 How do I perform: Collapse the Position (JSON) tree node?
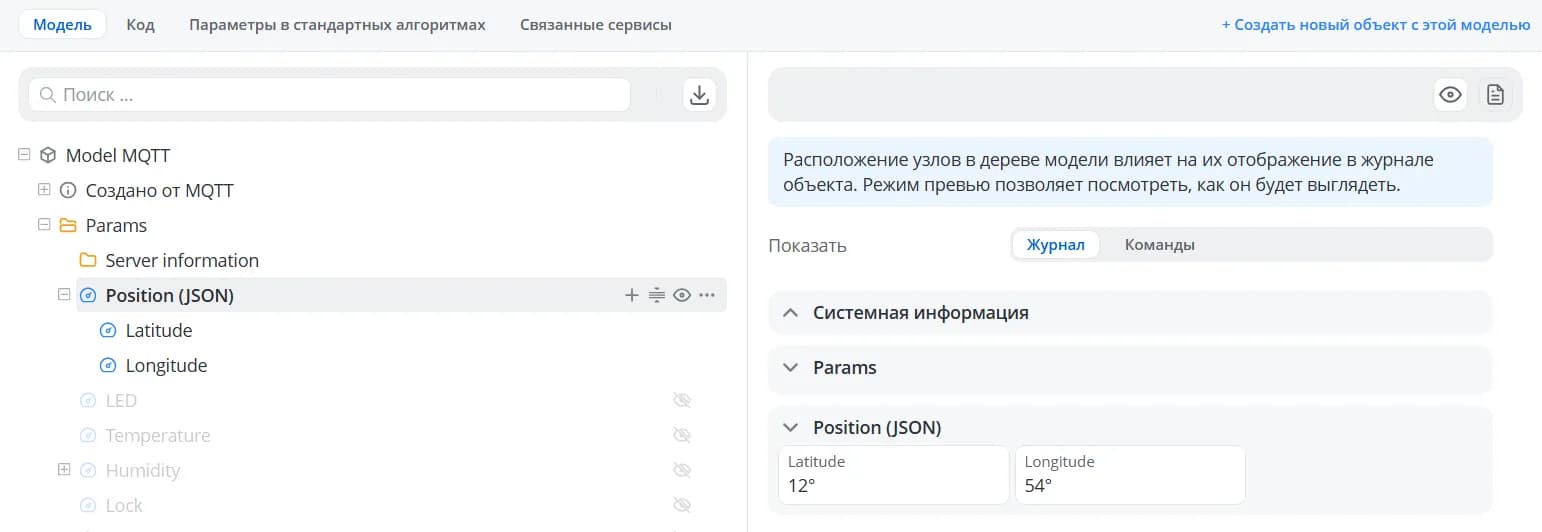point(64,295)
